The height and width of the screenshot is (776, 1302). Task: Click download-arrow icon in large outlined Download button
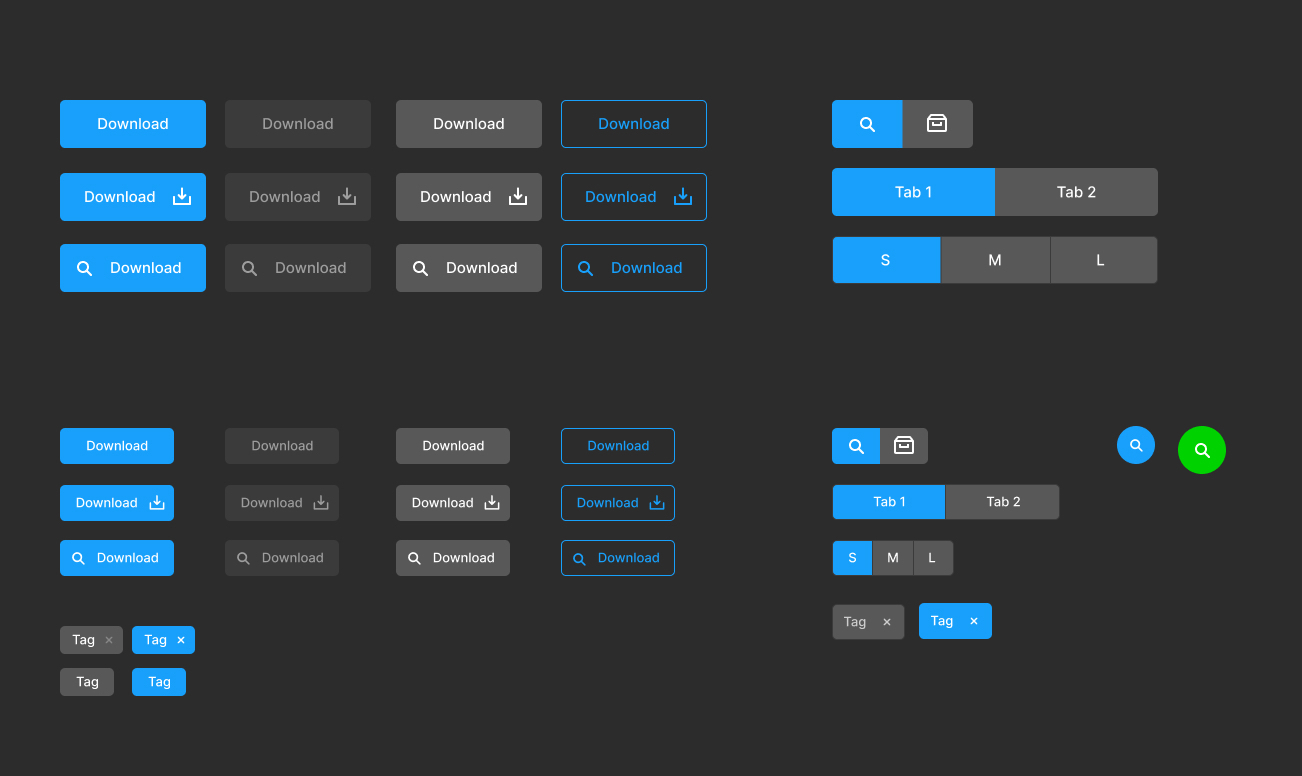click(x=683, y=196)
